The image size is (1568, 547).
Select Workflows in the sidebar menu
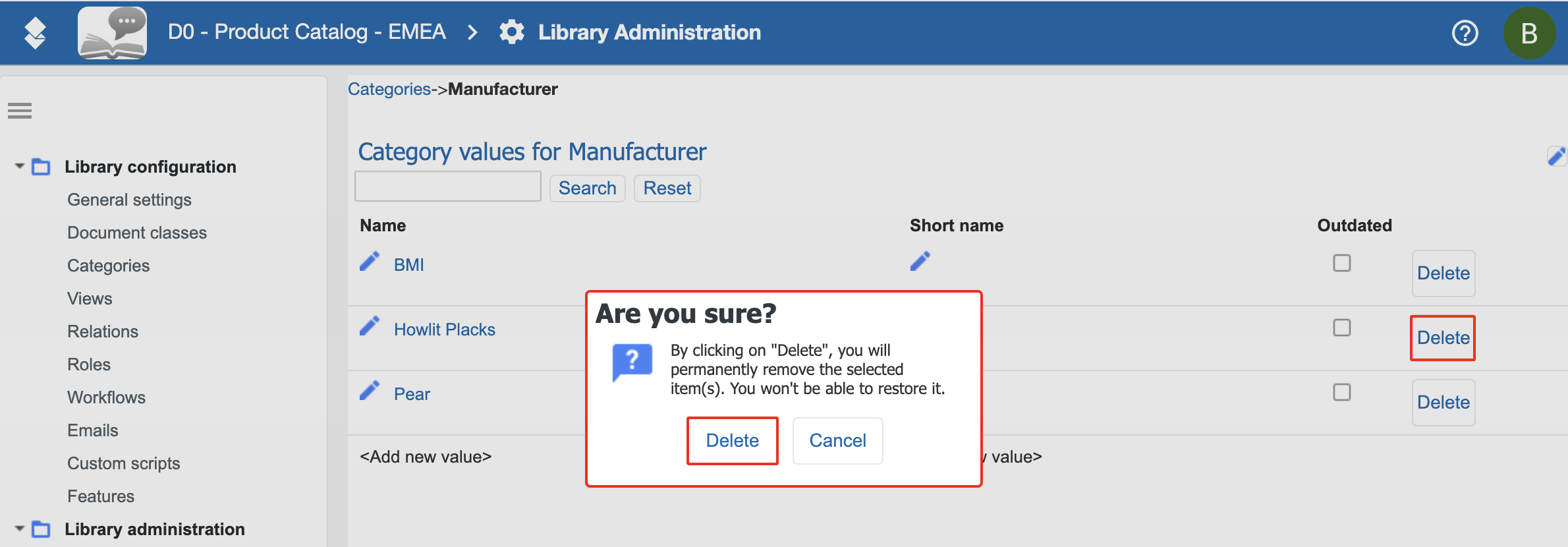coord(106,397)
